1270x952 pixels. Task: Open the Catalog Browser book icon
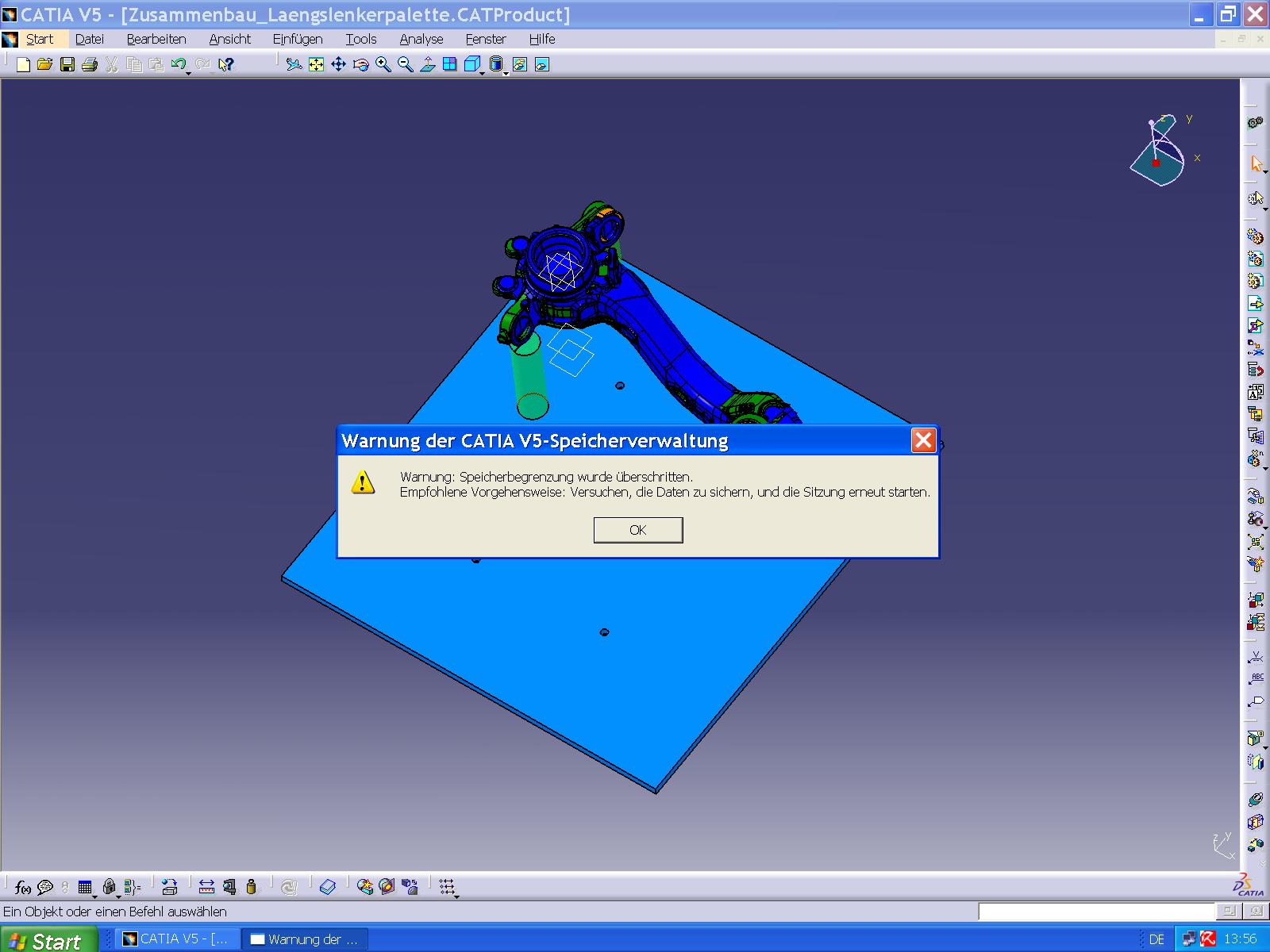click(x=328, y=887)
